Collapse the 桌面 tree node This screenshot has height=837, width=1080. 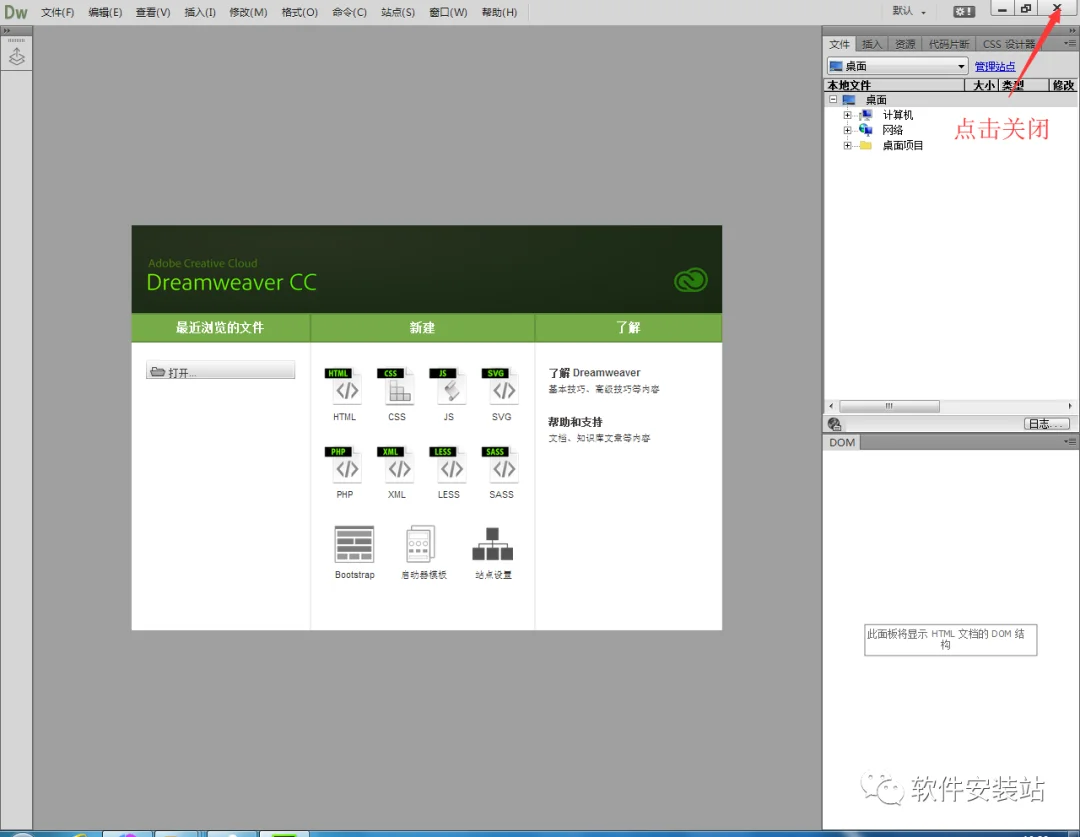(x=833, y=100)
